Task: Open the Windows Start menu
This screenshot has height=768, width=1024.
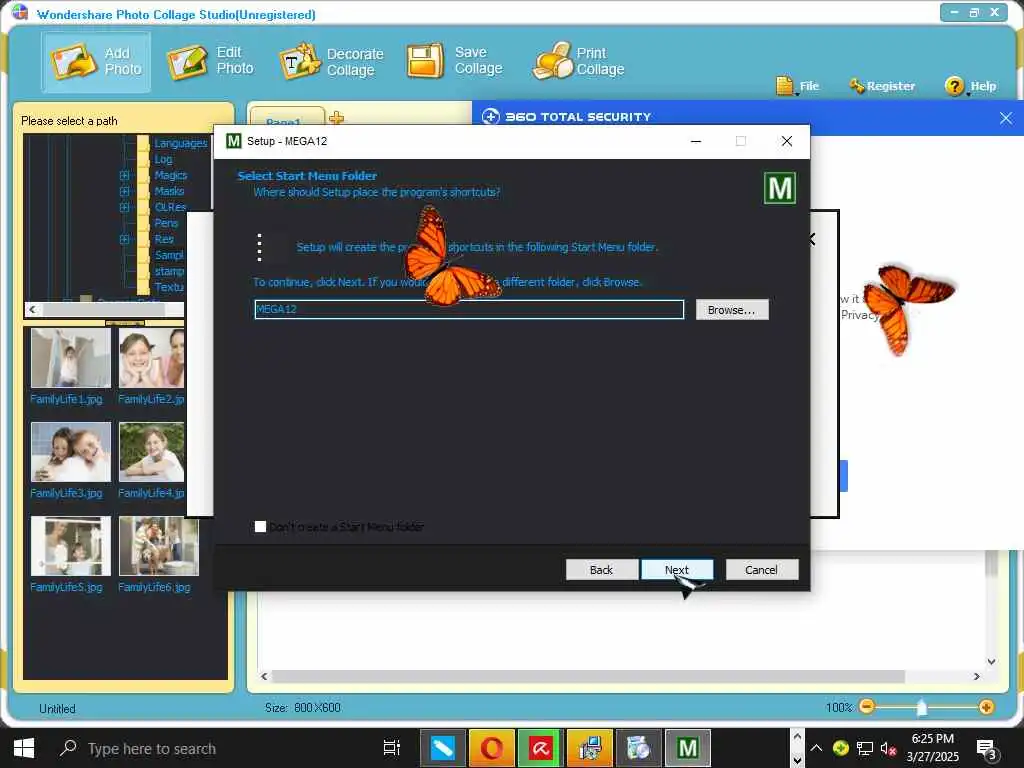Action: point(24,748)
